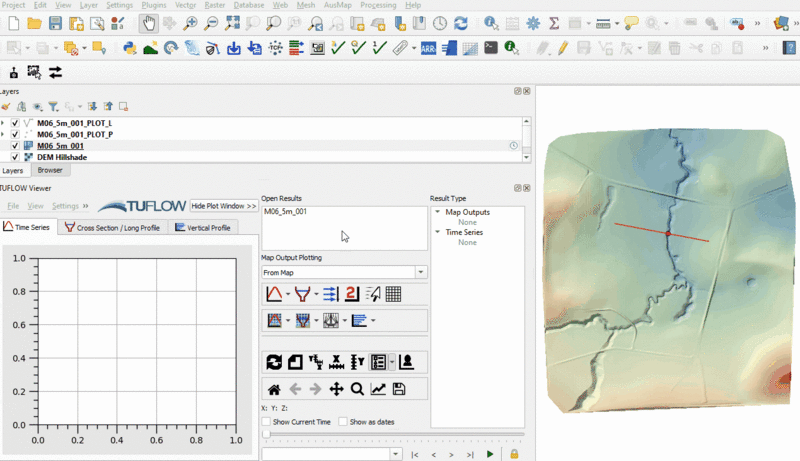Click the refresh plot arrows icon
Screen dimensions: 800x461
[x=273, y=362]
